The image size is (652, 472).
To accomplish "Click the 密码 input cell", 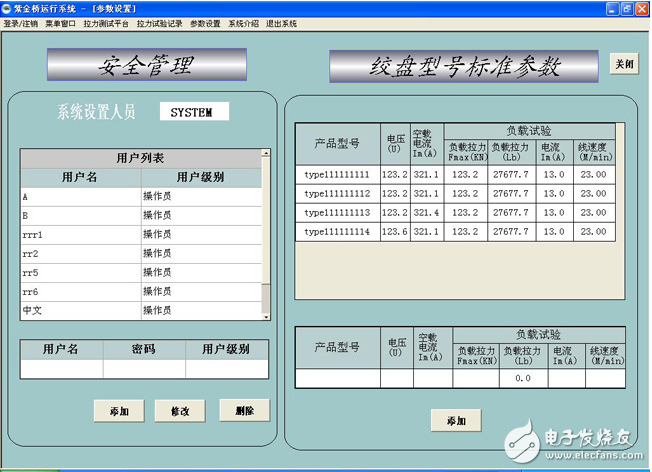I will 143,369.
